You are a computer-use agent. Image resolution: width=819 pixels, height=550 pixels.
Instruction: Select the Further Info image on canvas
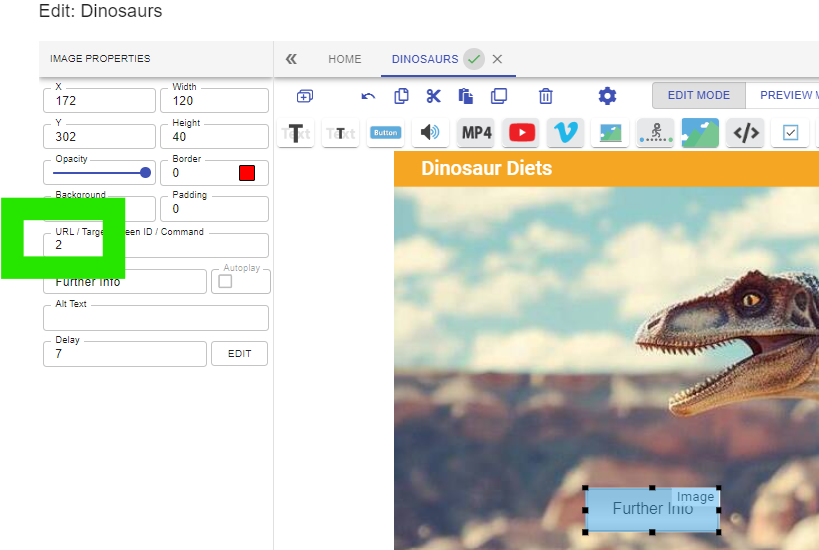click(x=652, y=509)
